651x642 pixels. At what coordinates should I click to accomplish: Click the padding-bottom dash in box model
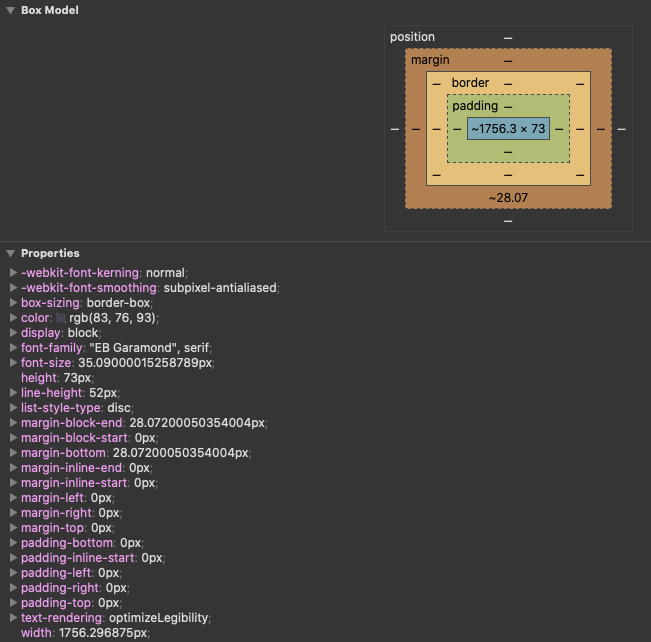(508, 152)
